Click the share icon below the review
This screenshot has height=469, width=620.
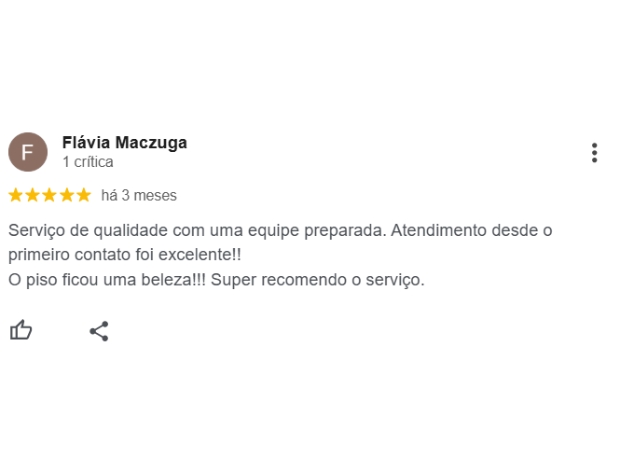99,331
